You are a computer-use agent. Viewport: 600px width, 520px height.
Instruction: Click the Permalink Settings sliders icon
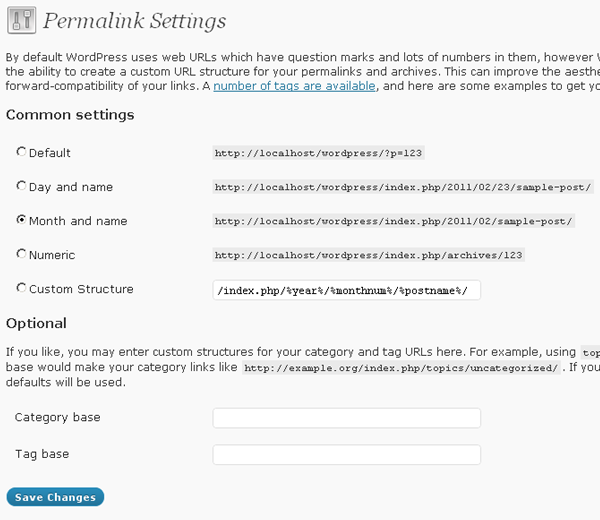point(21,20)
